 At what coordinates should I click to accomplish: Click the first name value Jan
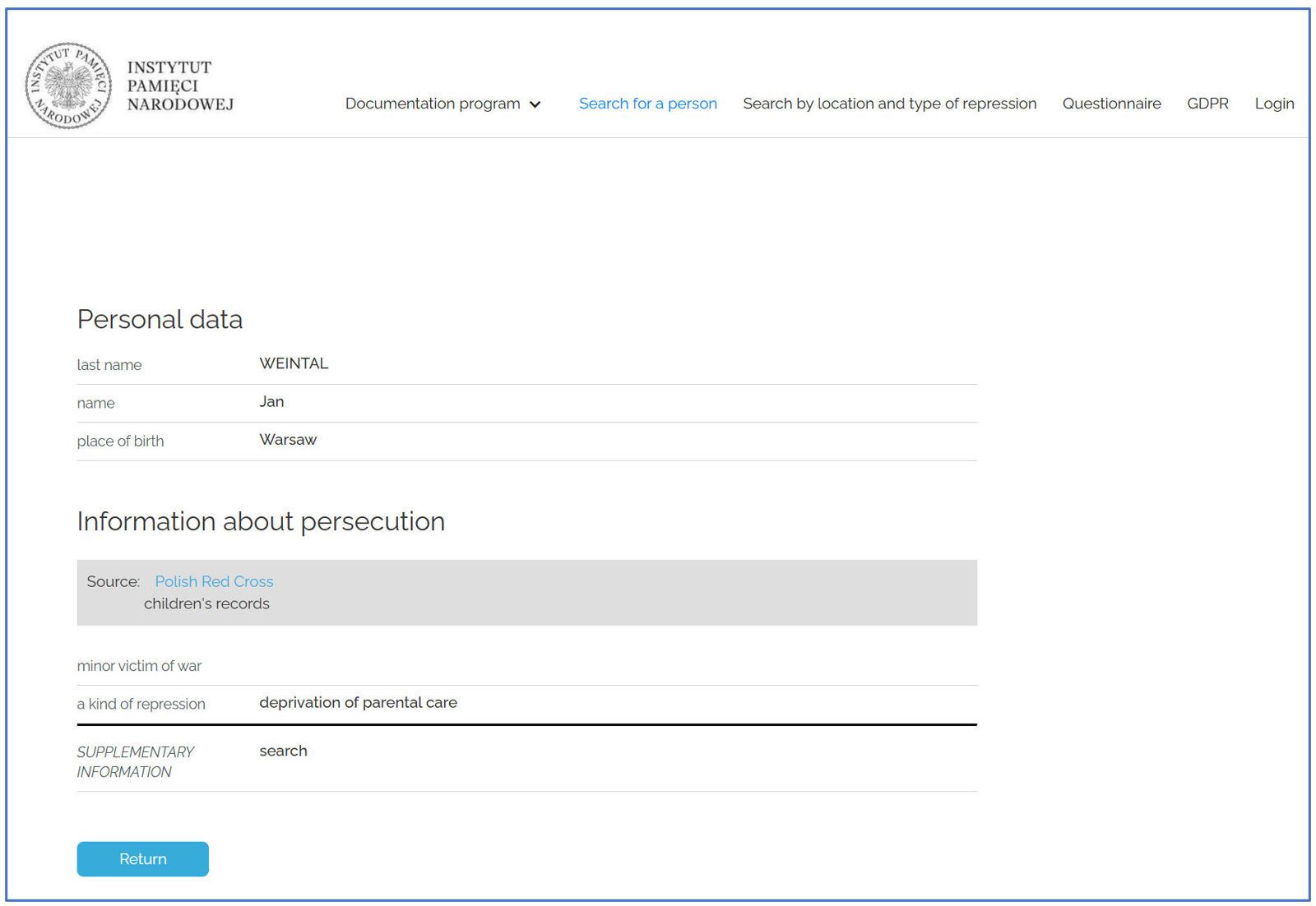(x=271, y=402)
